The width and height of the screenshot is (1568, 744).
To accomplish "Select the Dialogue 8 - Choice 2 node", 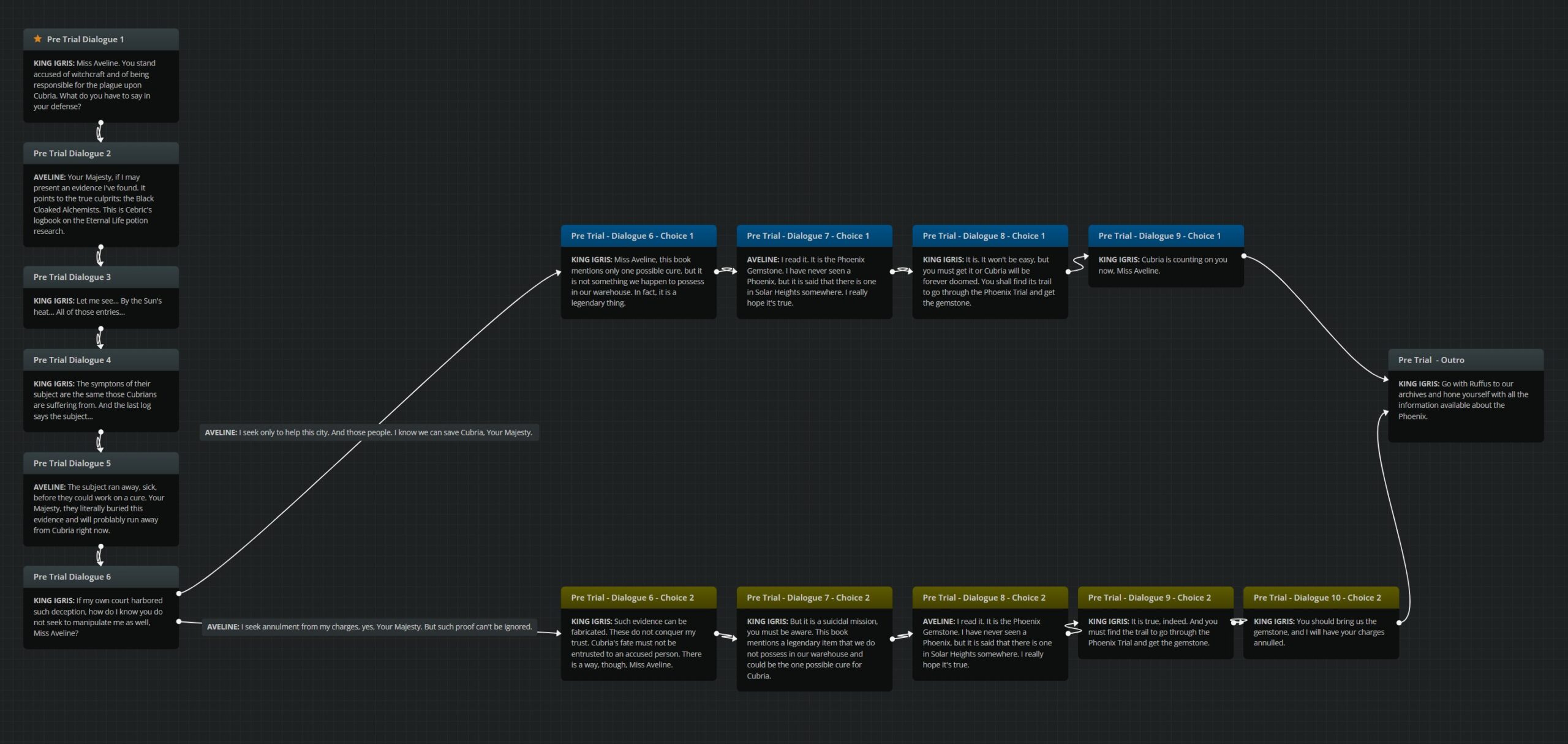I will coord(990,598).
